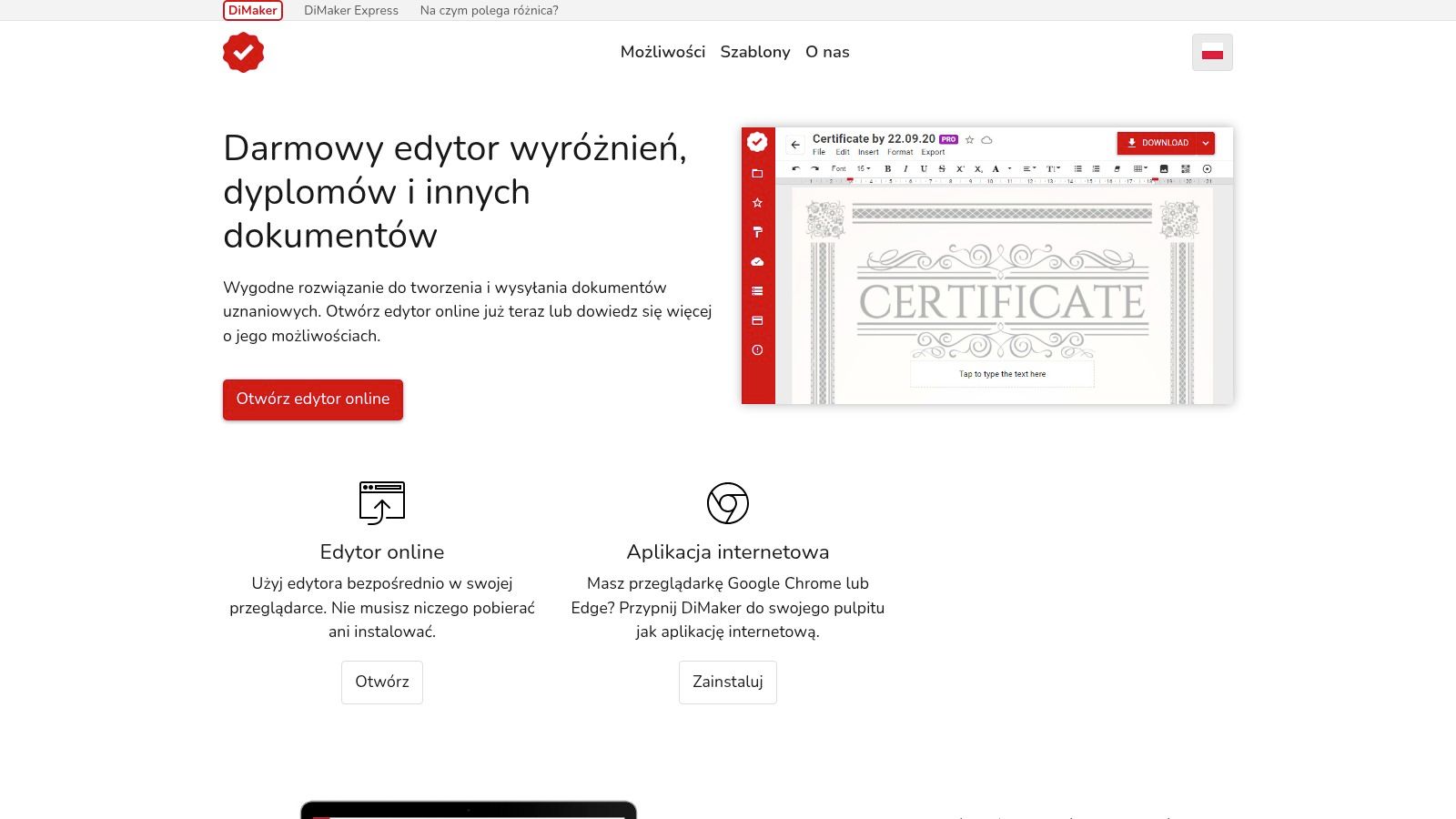
Task: Click the Chrome icon above Aplikacja internetowa
Action: click(x=728, y=502)
